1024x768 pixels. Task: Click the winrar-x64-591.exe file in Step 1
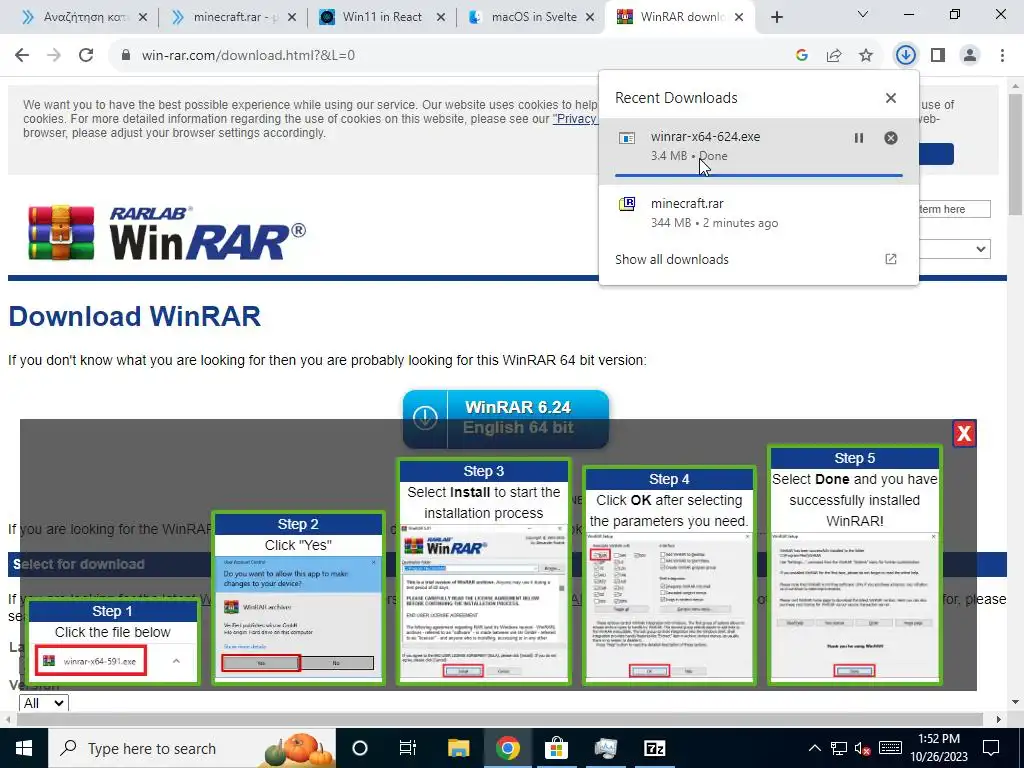(x=91, y=661)
